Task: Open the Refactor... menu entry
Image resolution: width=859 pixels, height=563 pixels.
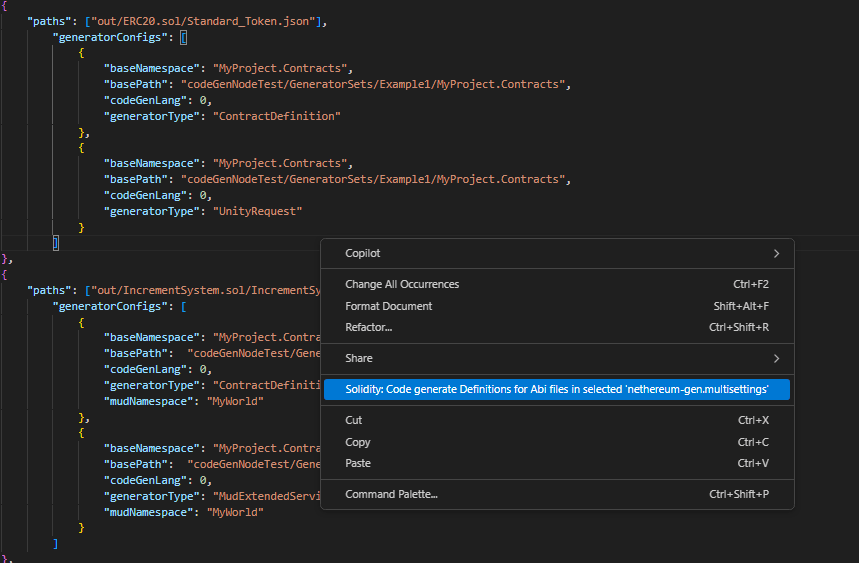Action: click(369, 327)
